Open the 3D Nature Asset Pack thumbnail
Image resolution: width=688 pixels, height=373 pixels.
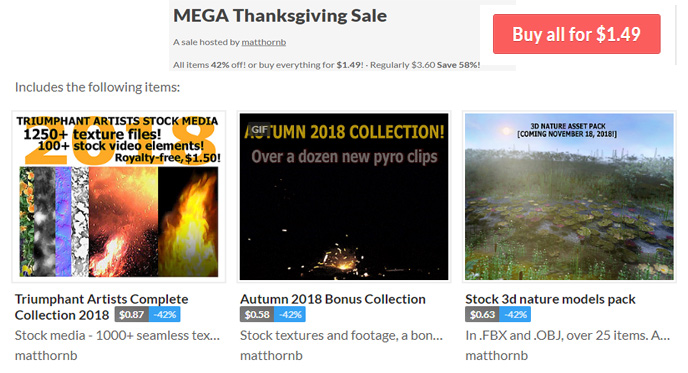coord(569,197)
